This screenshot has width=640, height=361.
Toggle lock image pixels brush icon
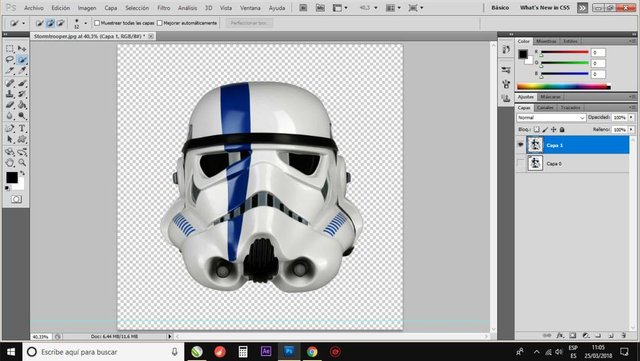(545, 129)
